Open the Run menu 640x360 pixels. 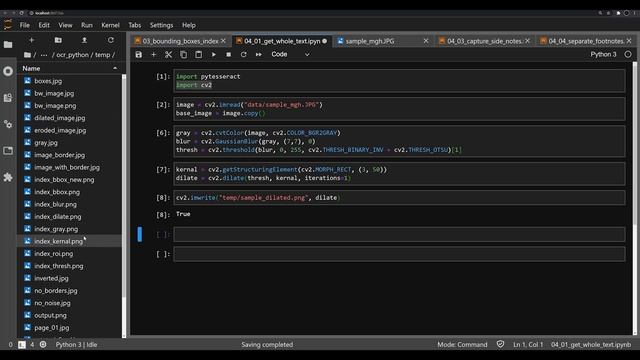[87, 25]
